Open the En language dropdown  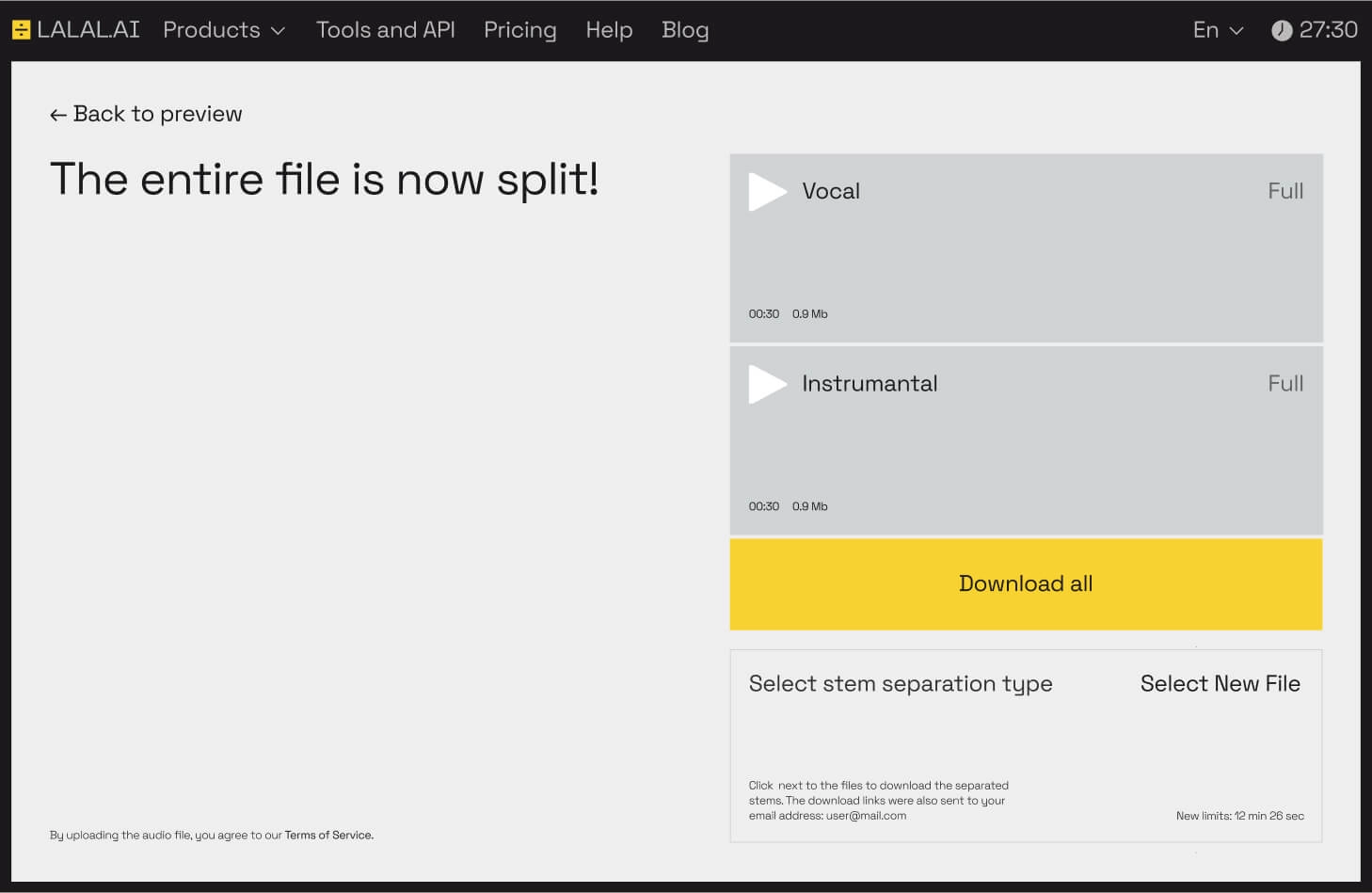(x=1218, y=30)
